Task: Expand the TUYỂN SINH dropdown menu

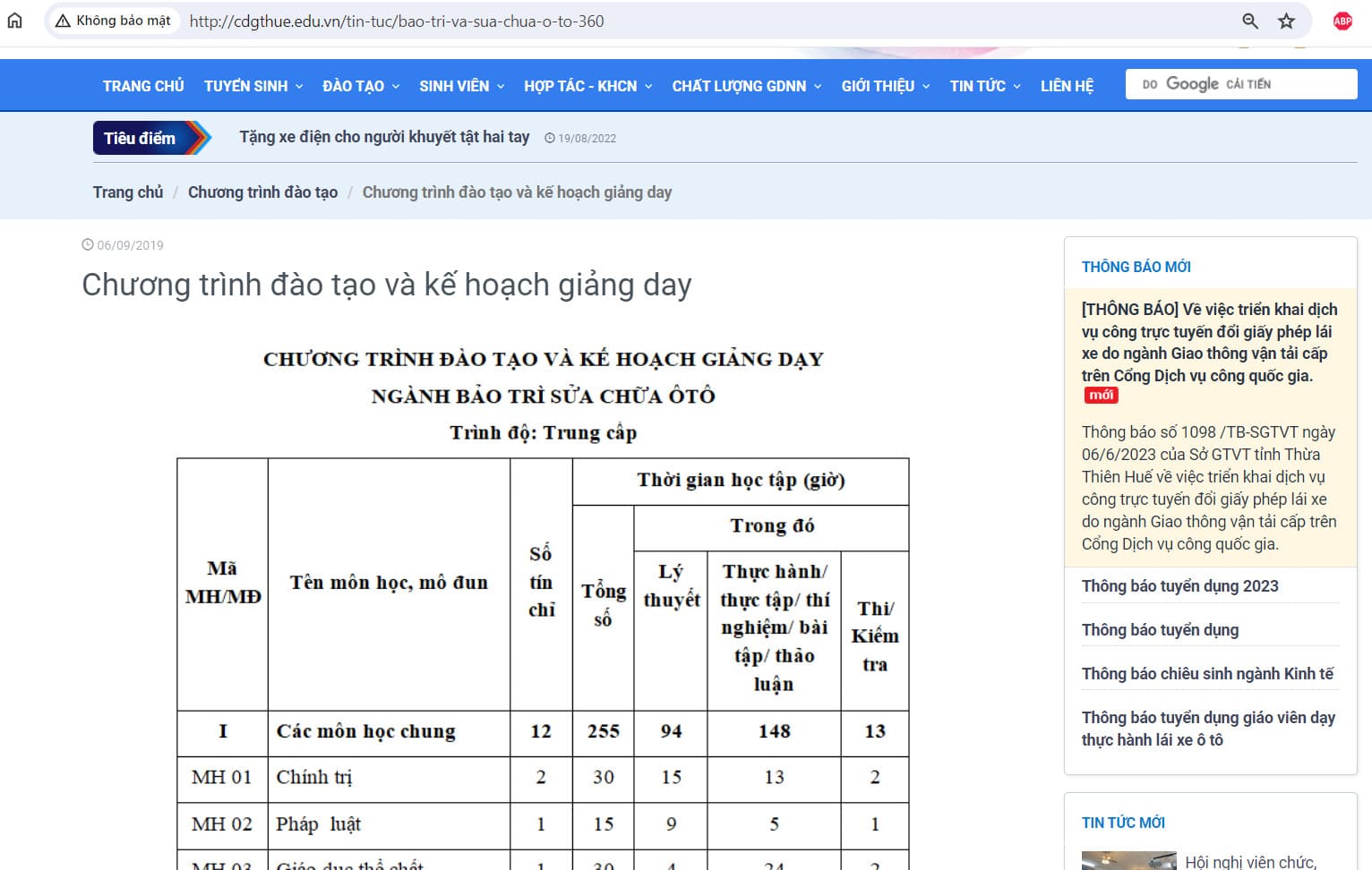Action: tap(253, 86)
